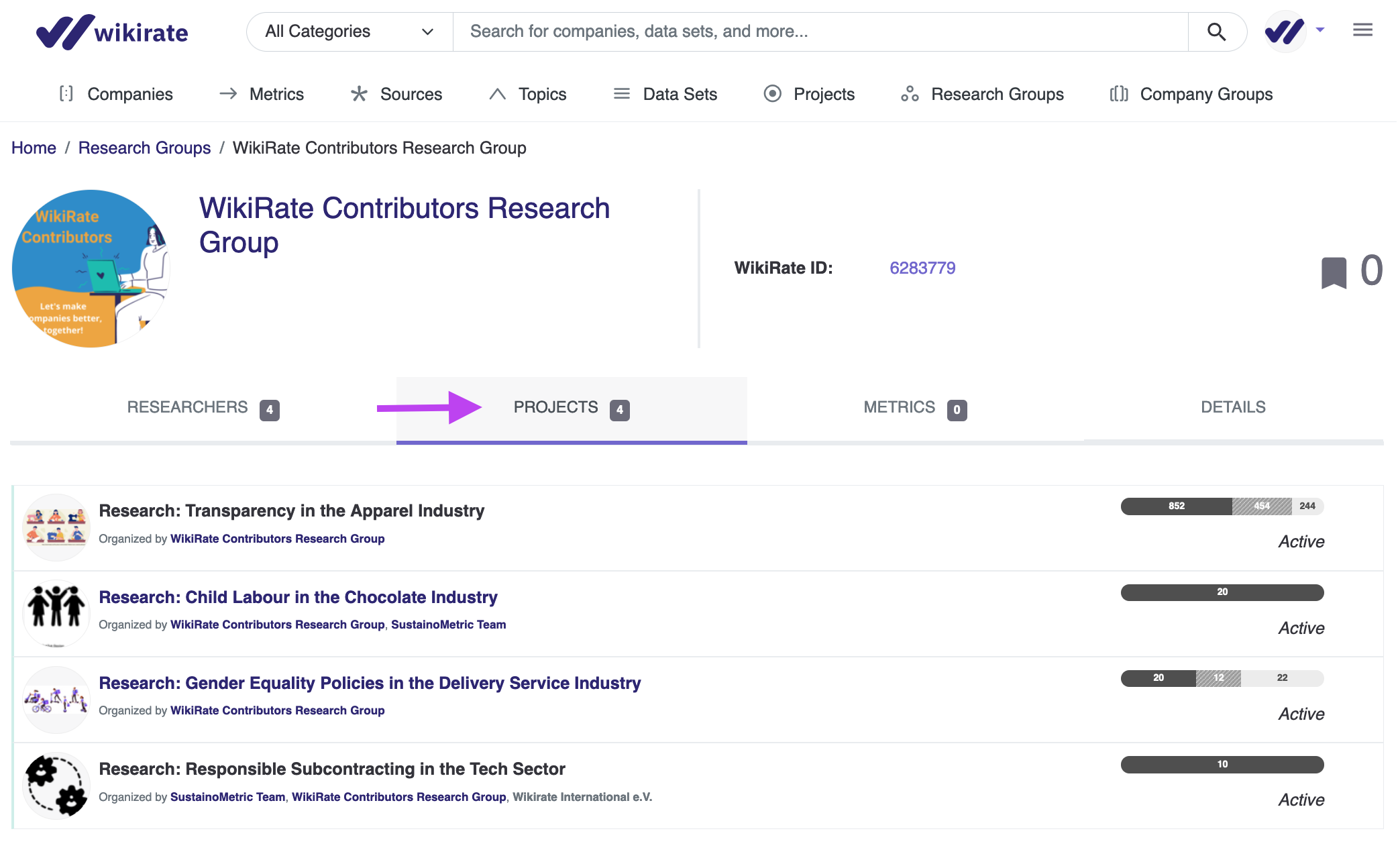The image size is (1400, 862).
Task: Click the WikiRate Contributors group image
Action: pyautogui.click(x=91, y=268)
